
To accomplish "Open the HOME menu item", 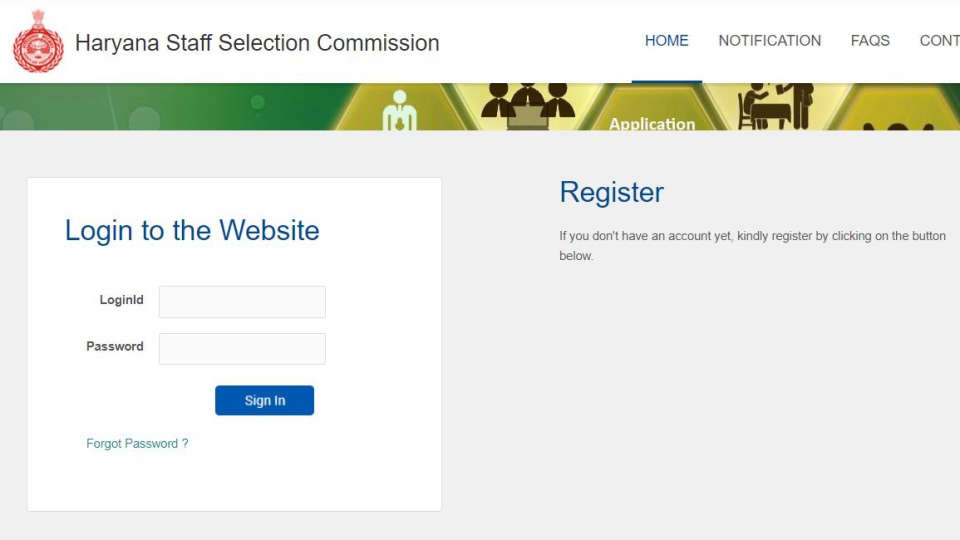I will tap(666, 41).
